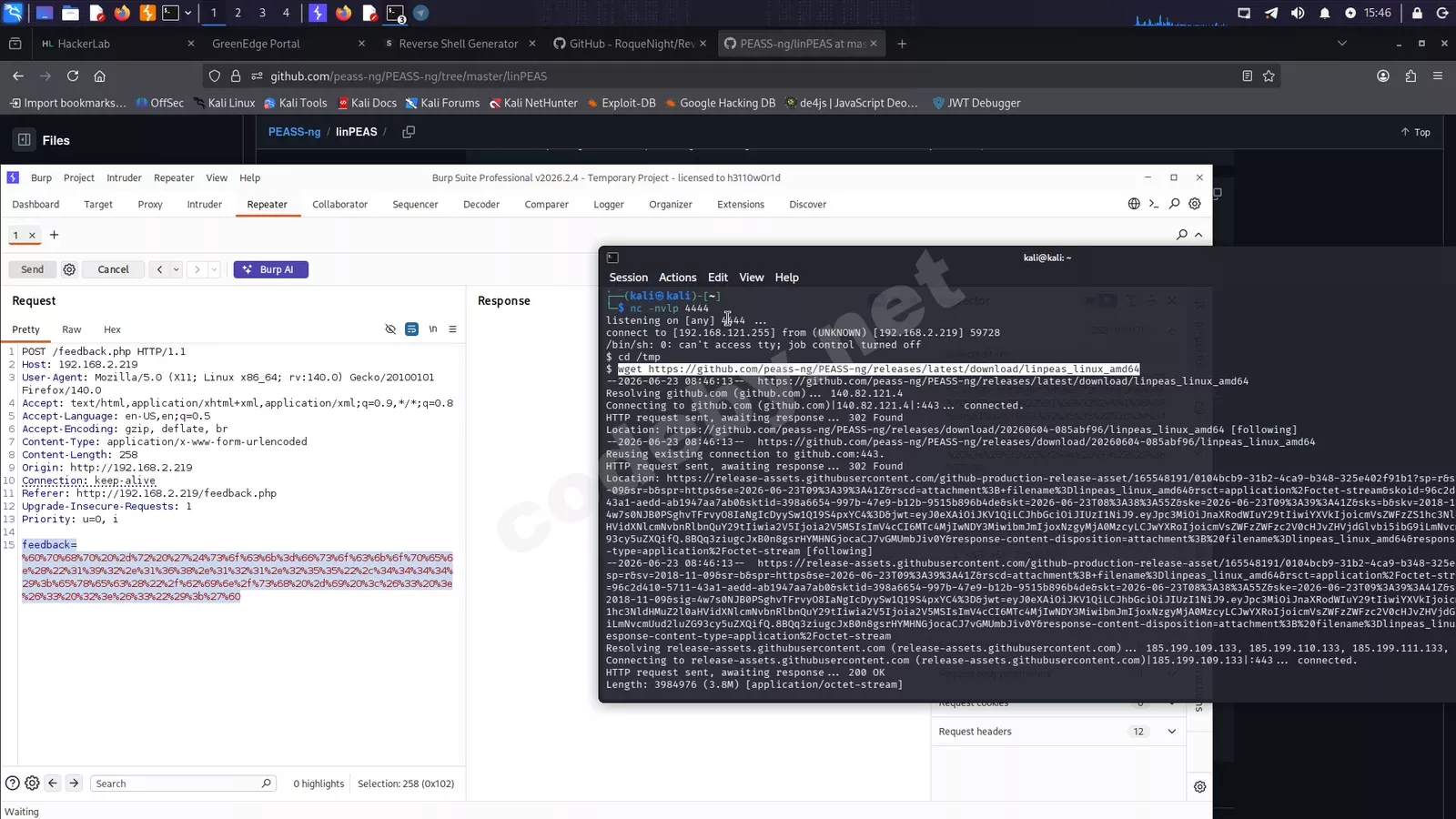Close Repeater tab 1
Viewport: 1456px width, 819px height.
(32, 236)
